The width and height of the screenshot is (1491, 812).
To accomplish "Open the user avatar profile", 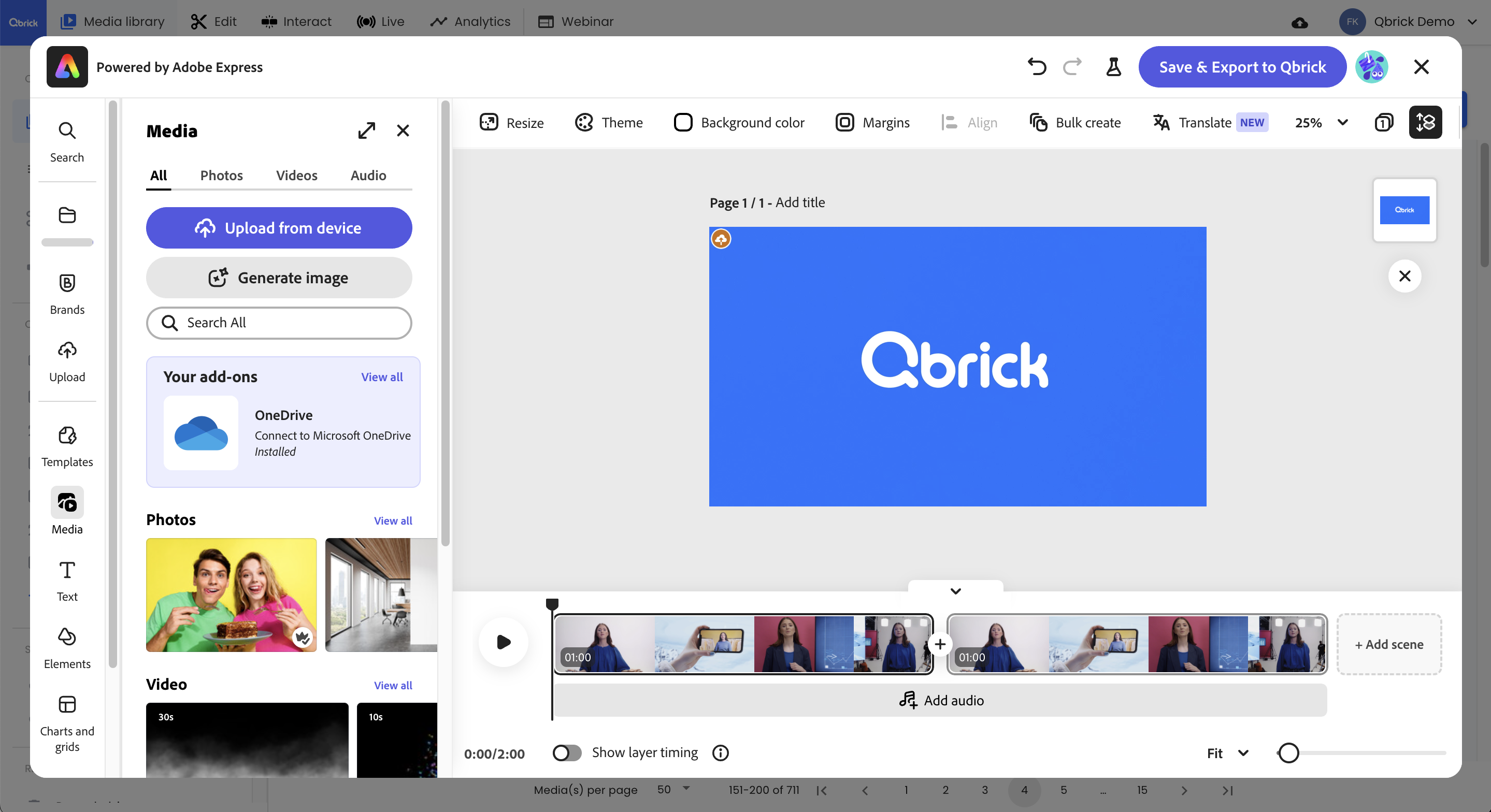I will click(1372, 67).
